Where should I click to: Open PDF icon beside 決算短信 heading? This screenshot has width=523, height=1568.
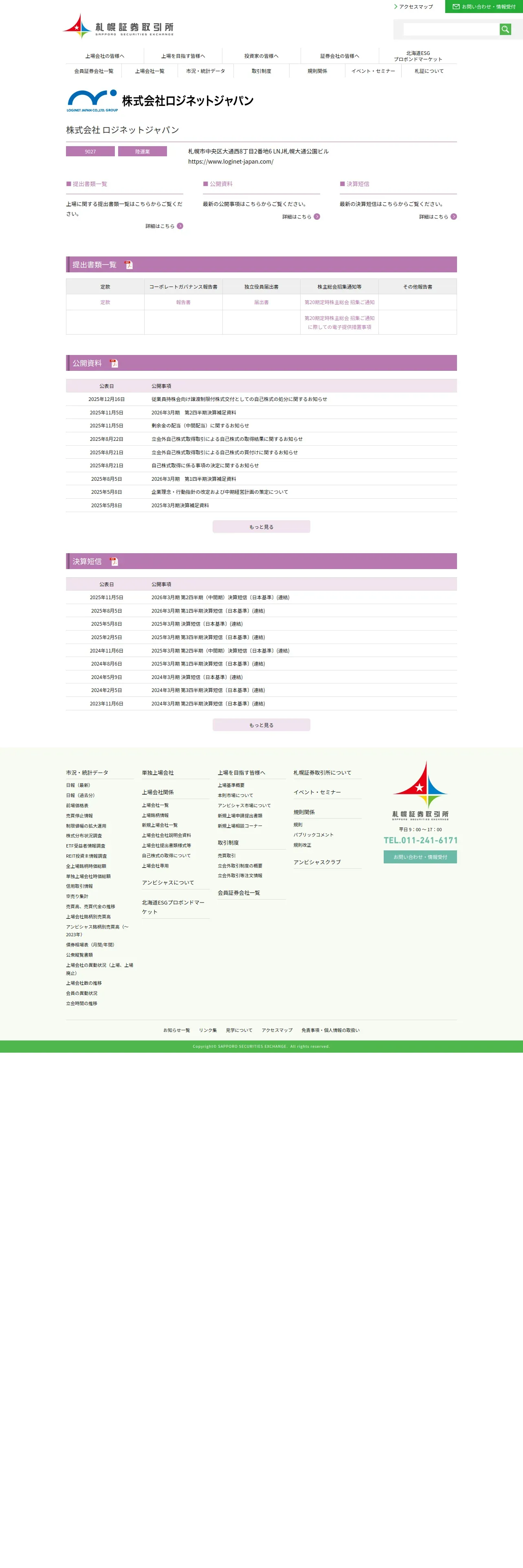tap(114, 562)
